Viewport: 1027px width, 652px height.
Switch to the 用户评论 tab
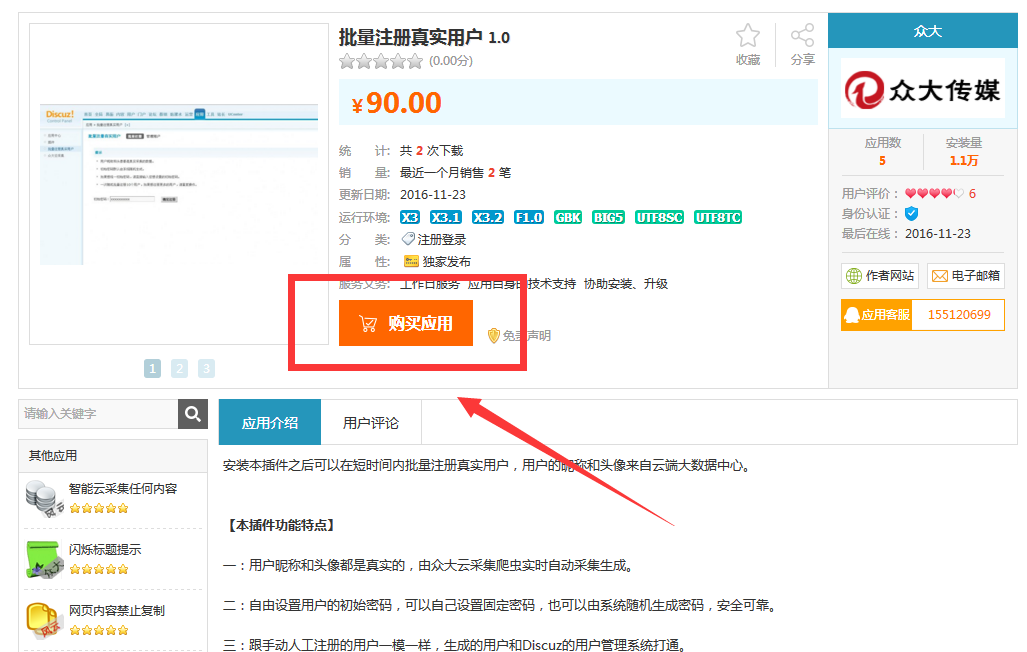click(x=371, y=422)
